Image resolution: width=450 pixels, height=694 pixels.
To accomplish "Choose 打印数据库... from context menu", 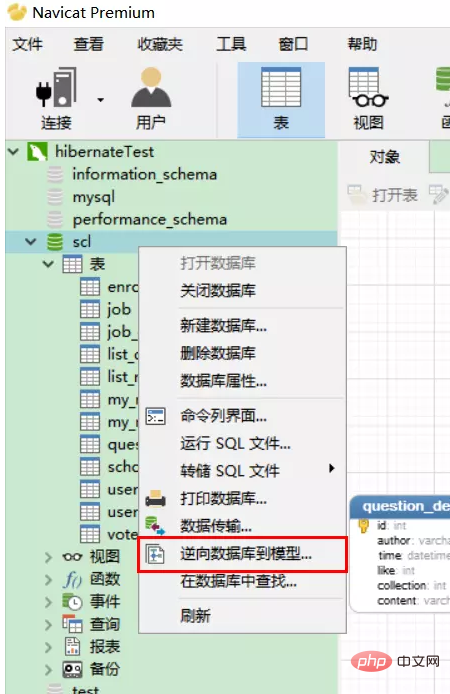I will coord(223,499).
